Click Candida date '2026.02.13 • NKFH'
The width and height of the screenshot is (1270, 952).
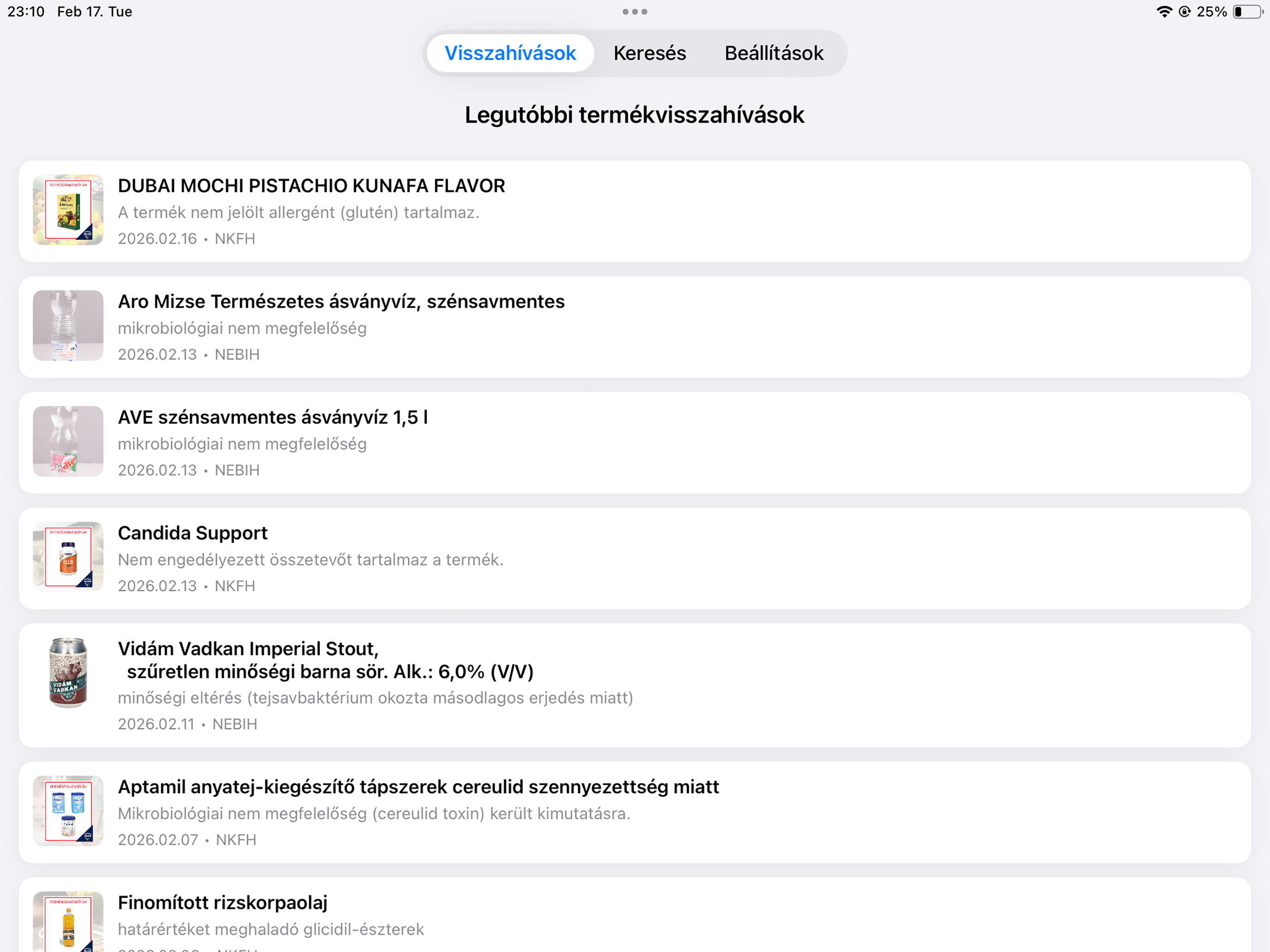pos(186,586)
